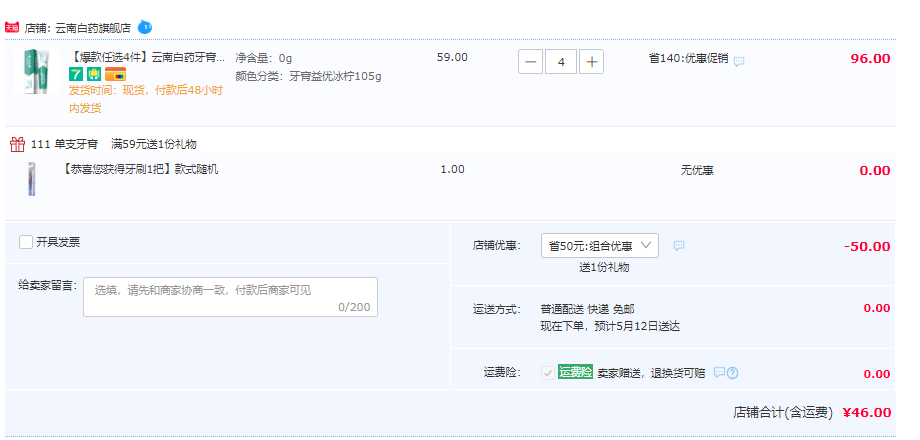
Task: Click the 送1份礼物 text below dropdown
Action: (604, 268)
